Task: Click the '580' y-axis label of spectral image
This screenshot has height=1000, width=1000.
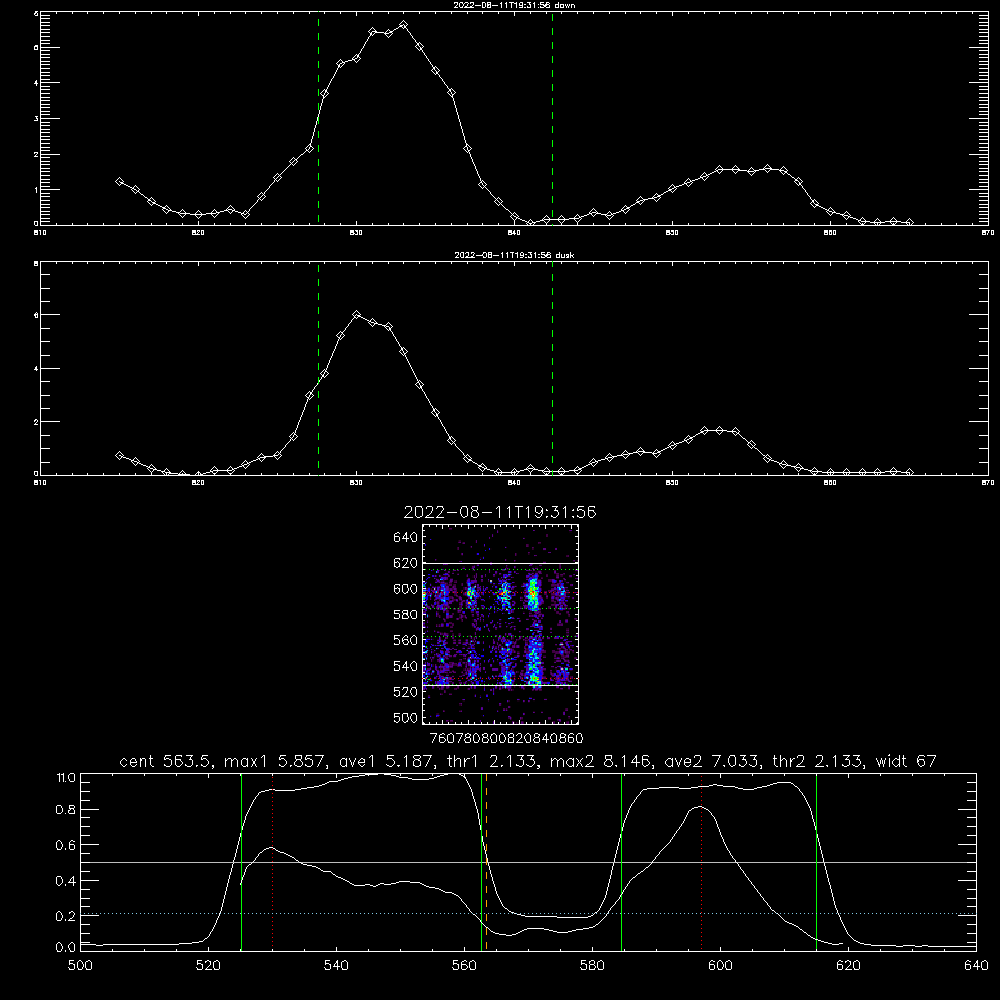Action: (x=405, y=615)
